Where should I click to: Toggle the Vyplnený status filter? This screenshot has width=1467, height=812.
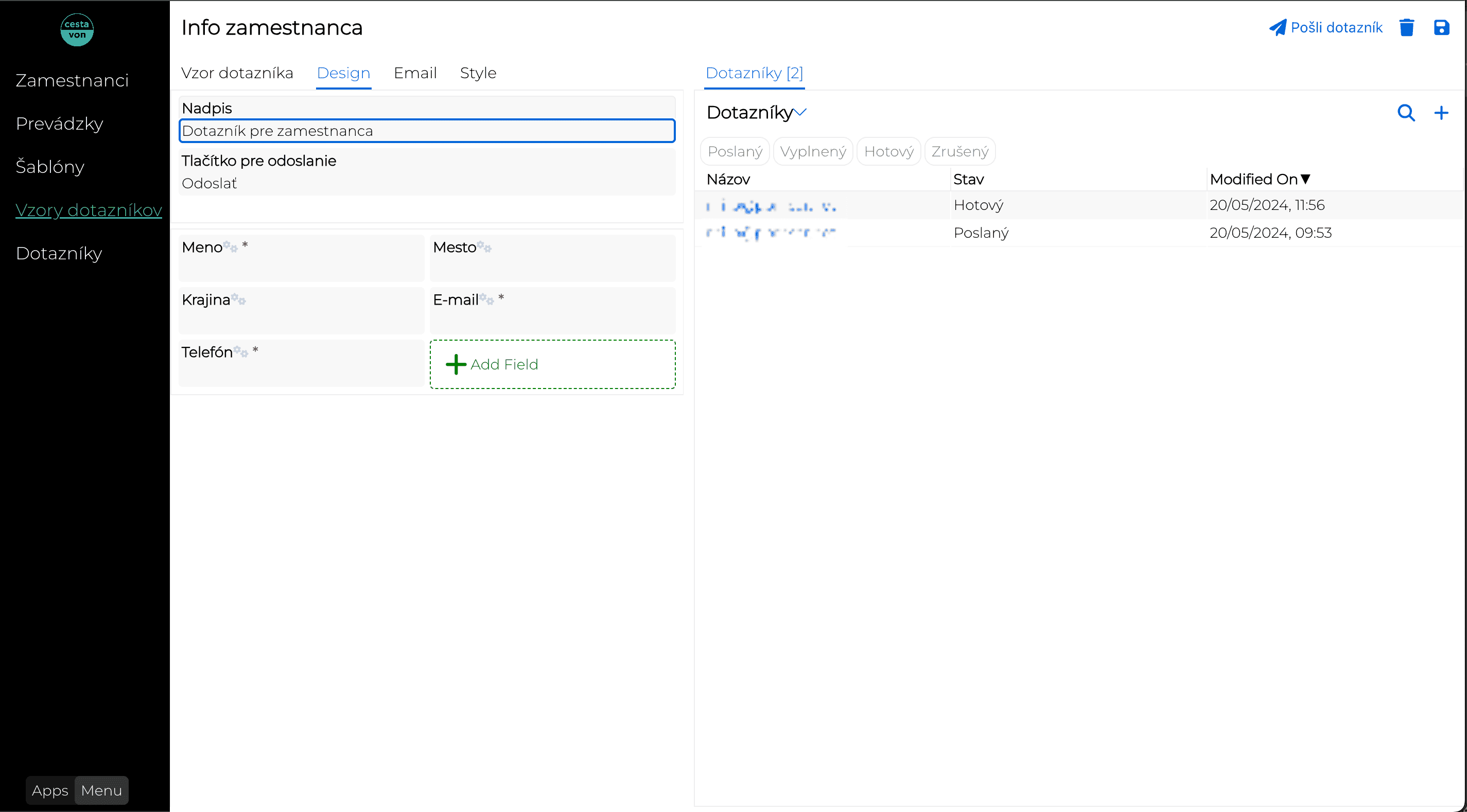[x=813, y=151]
